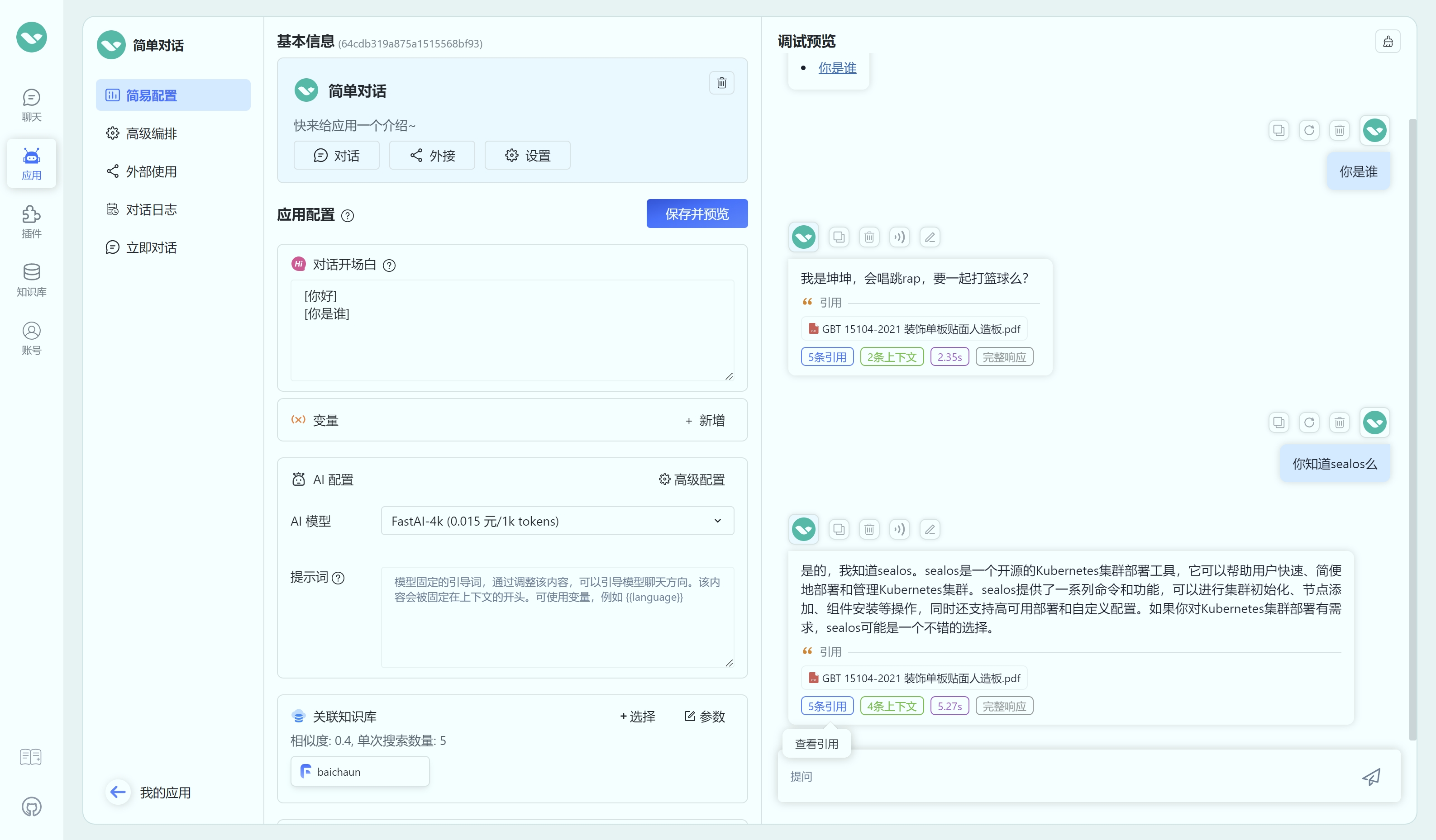This screenshot has height=840, width=1436.
Task: Play text-to-speech for the sealos answer
Action: (x=899, y=529)
